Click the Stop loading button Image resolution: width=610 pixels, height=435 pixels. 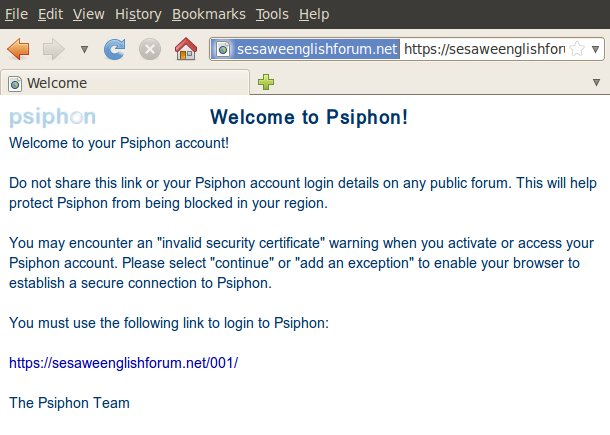tap(149, 49)
